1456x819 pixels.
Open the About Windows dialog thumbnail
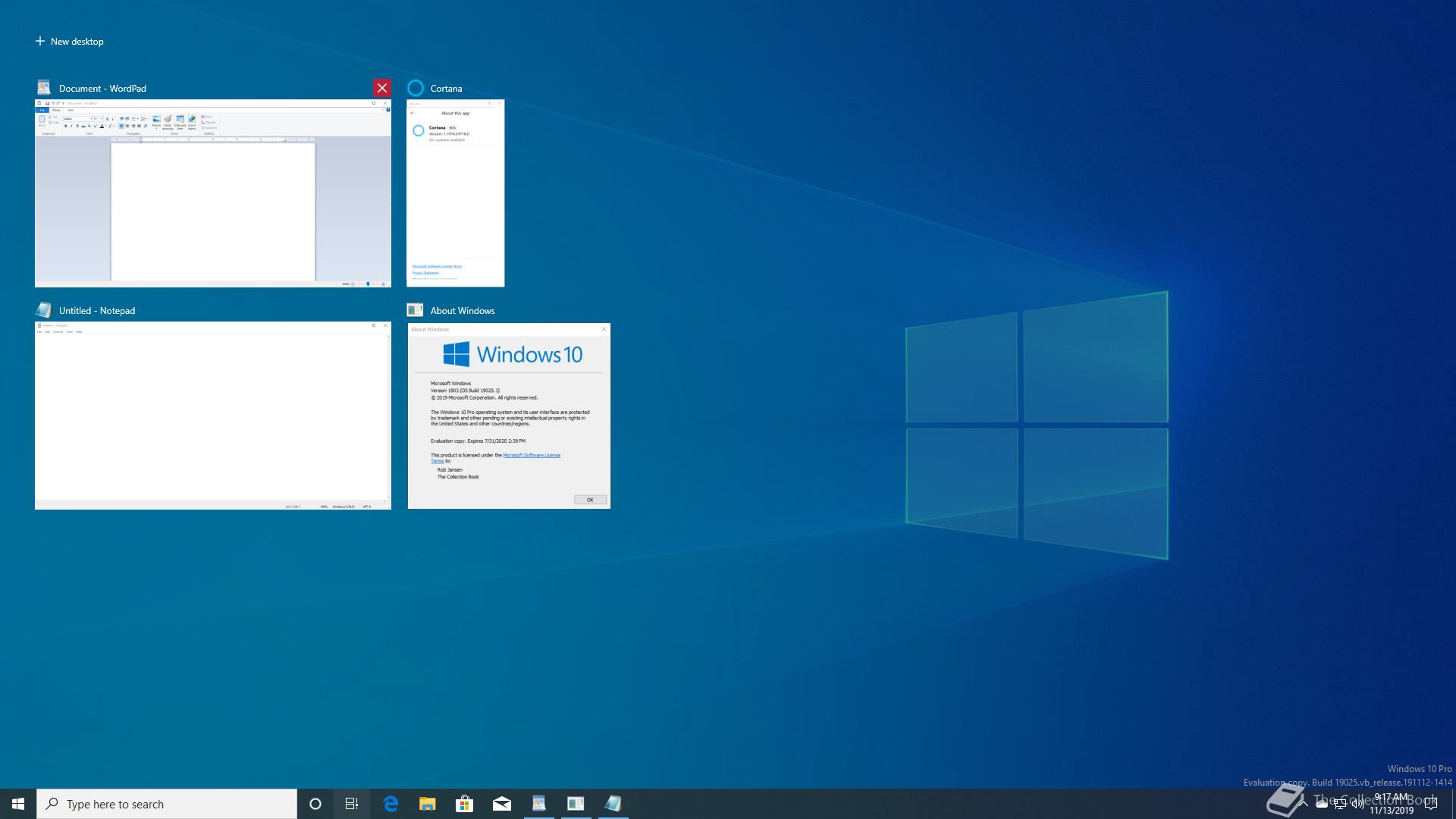point(509,416)
